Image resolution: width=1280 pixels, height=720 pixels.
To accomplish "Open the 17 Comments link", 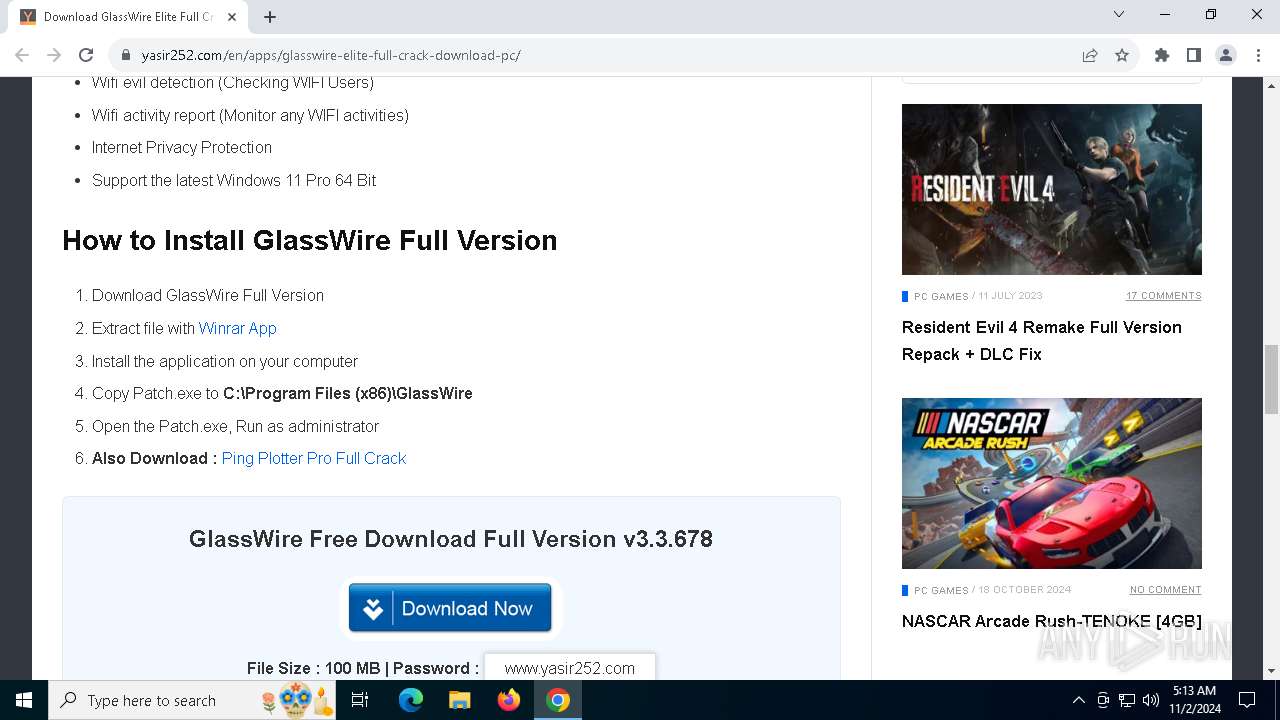I will pos(1164,296).
